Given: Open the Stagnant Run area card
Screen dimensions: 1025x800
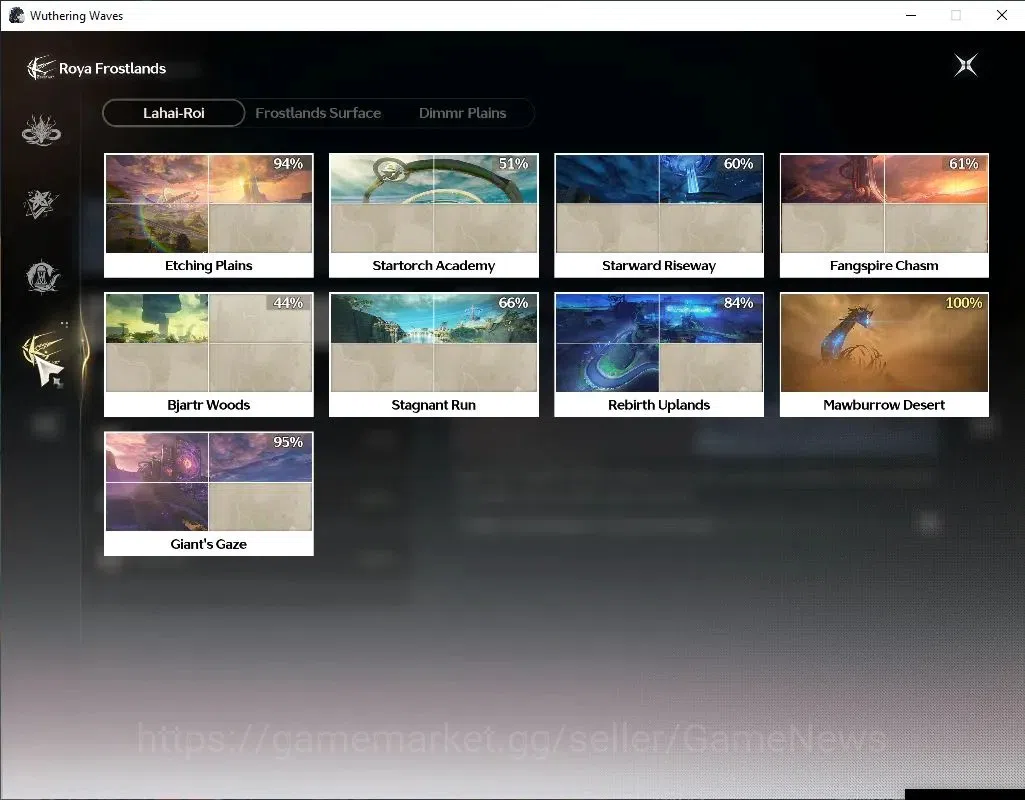Looking at the screenshot, I should (433, 355).
